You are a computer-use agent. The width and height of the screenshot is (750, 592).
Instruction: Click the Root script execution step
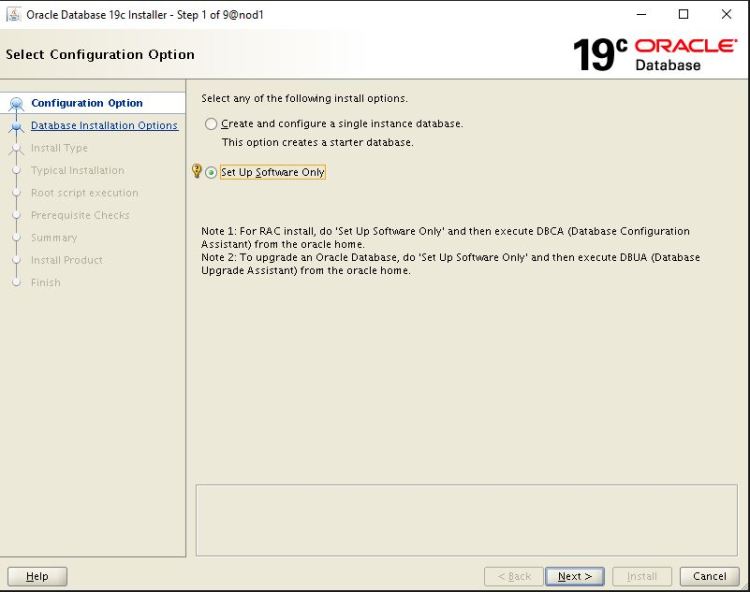84,193
